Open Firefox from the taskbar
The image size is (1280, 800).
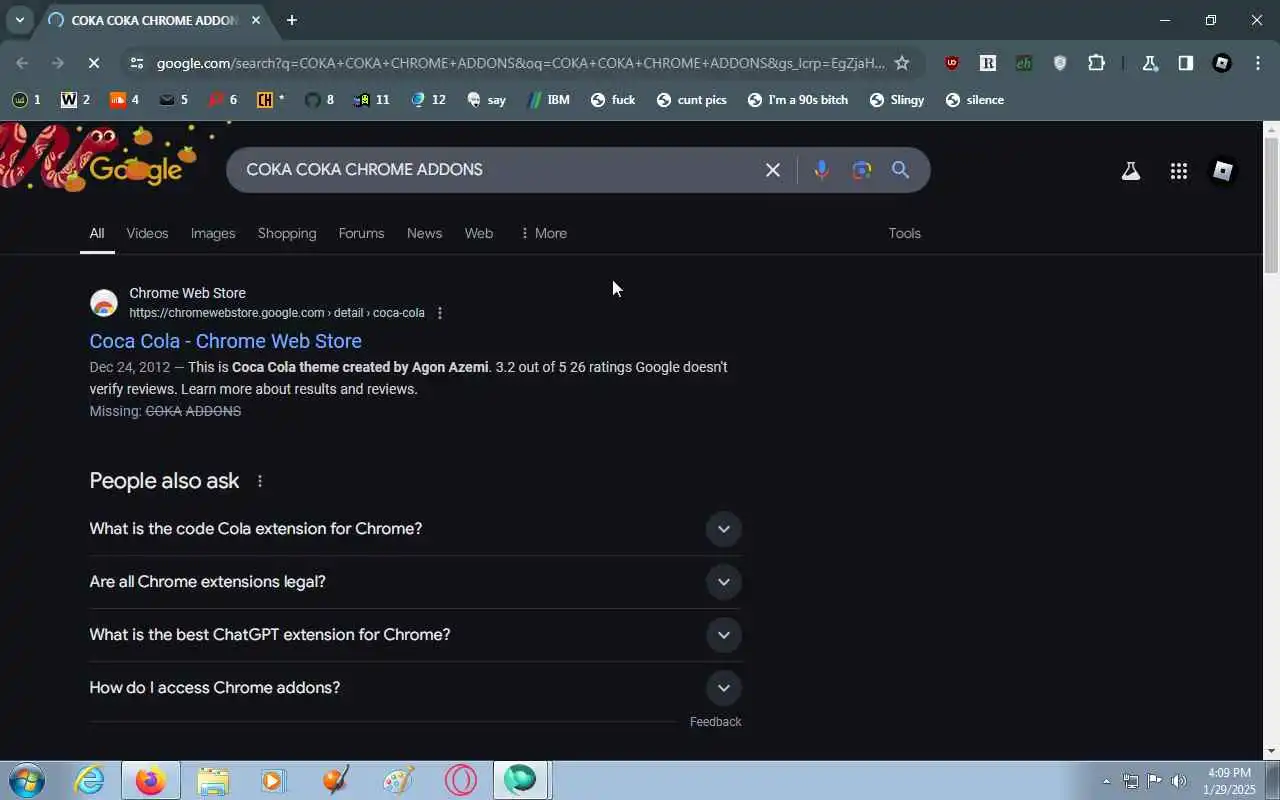tap(150, 780)
